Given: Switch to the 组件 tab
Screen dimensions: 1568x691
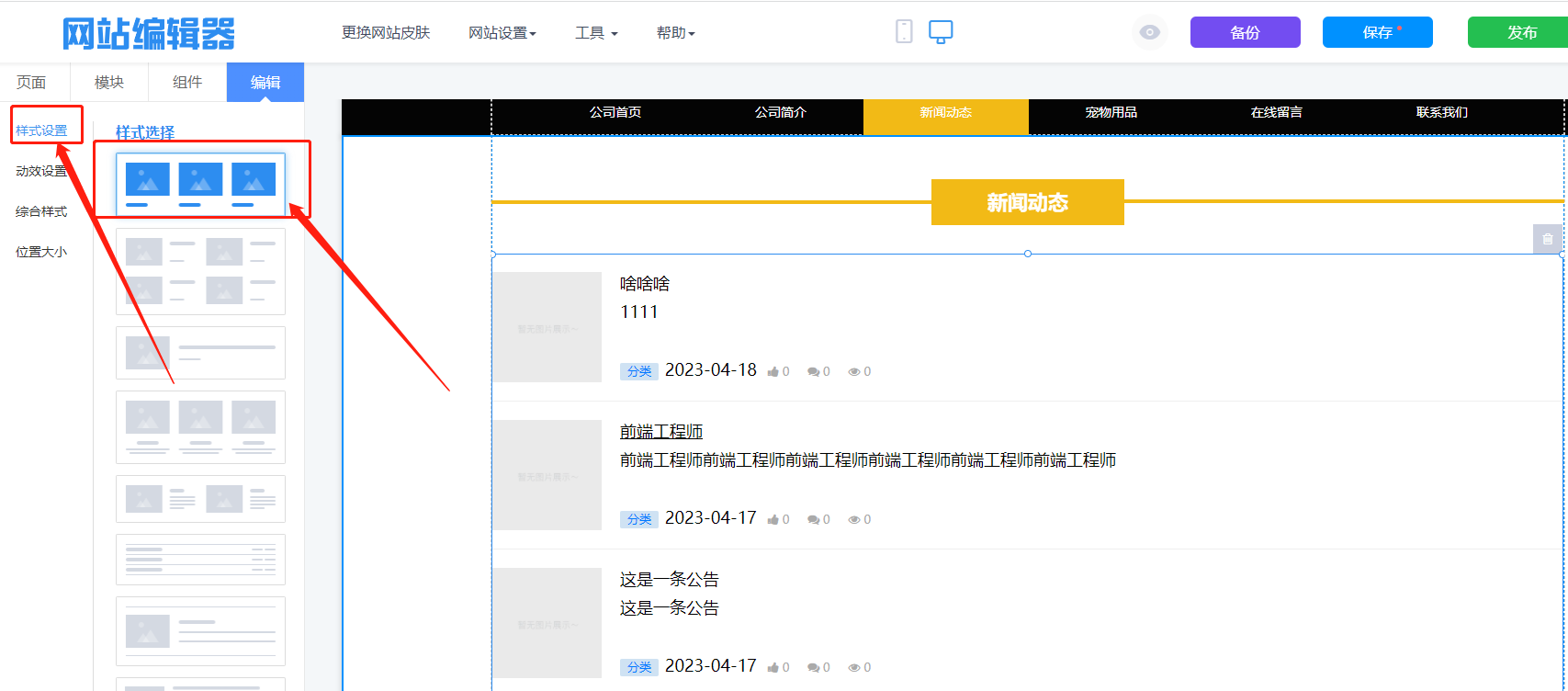Looking at the screenshot, I should point(187,83).
